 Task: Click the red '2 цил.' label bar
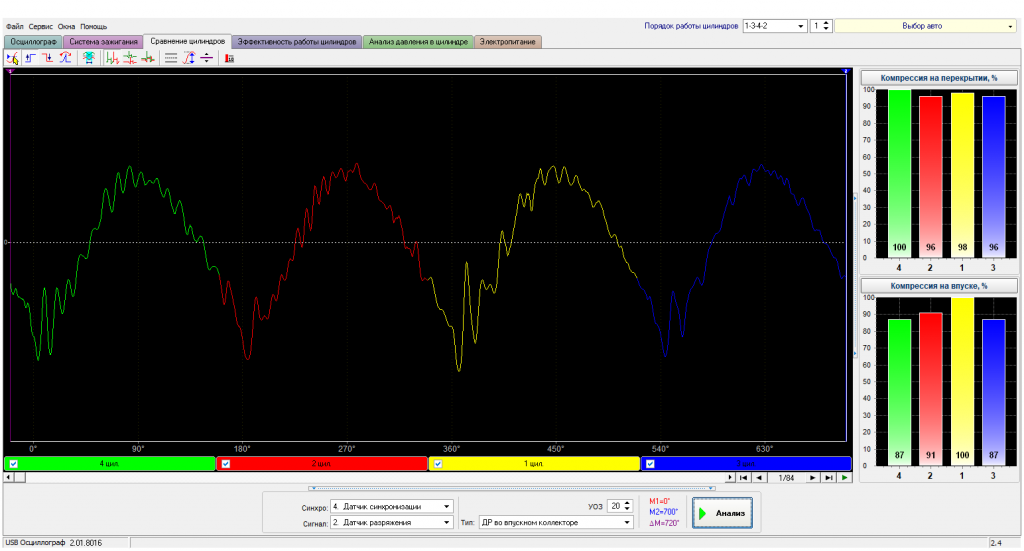pyautogui.click(x=322, y=464)
